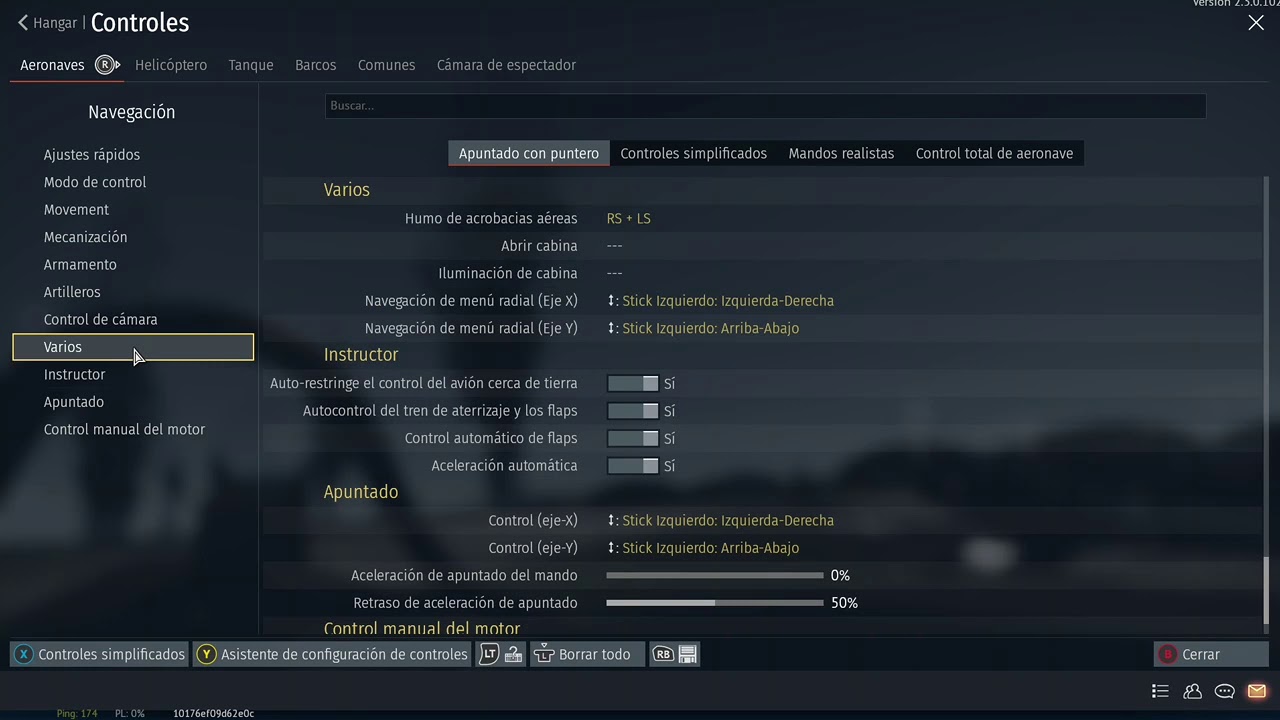Jump to Armamento section
1280x720 pixels.
pyautogui.click(x=80, y=265)
